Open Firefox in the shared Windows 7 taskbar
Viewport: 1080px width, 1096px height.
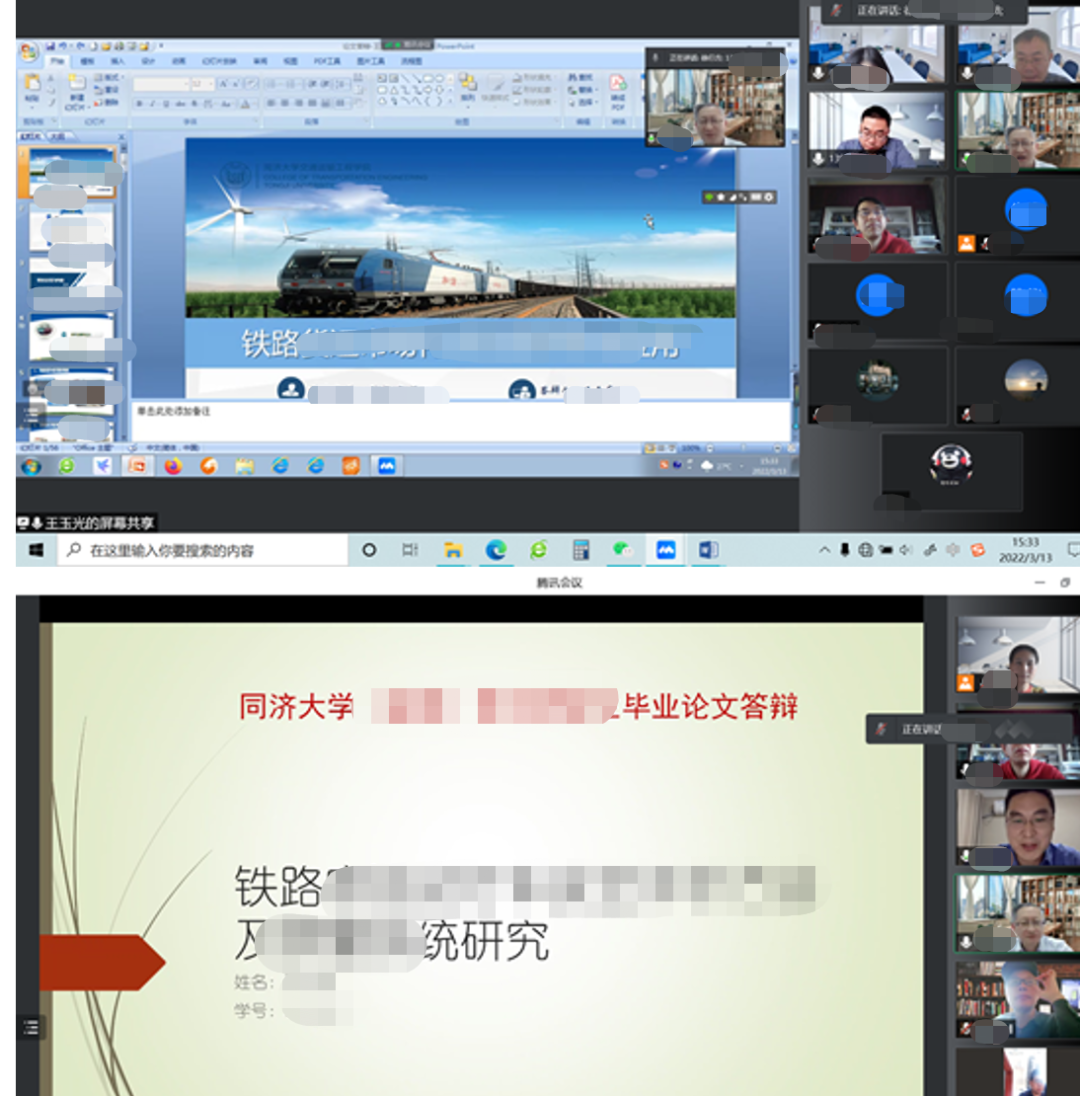coord(173,466)
